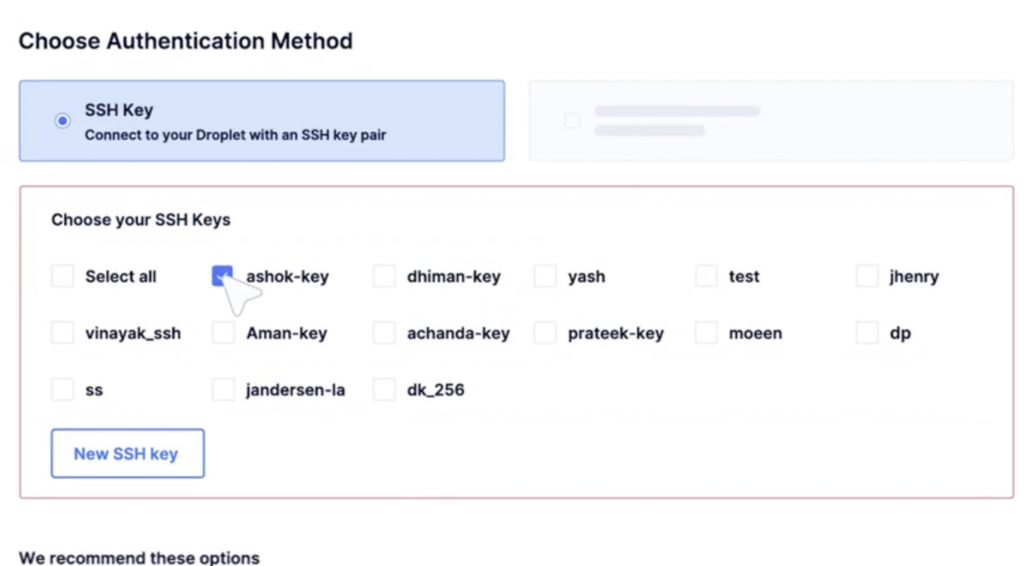Enable the moeen key checkbox
1024x566 pixels.
pos(707,333)
